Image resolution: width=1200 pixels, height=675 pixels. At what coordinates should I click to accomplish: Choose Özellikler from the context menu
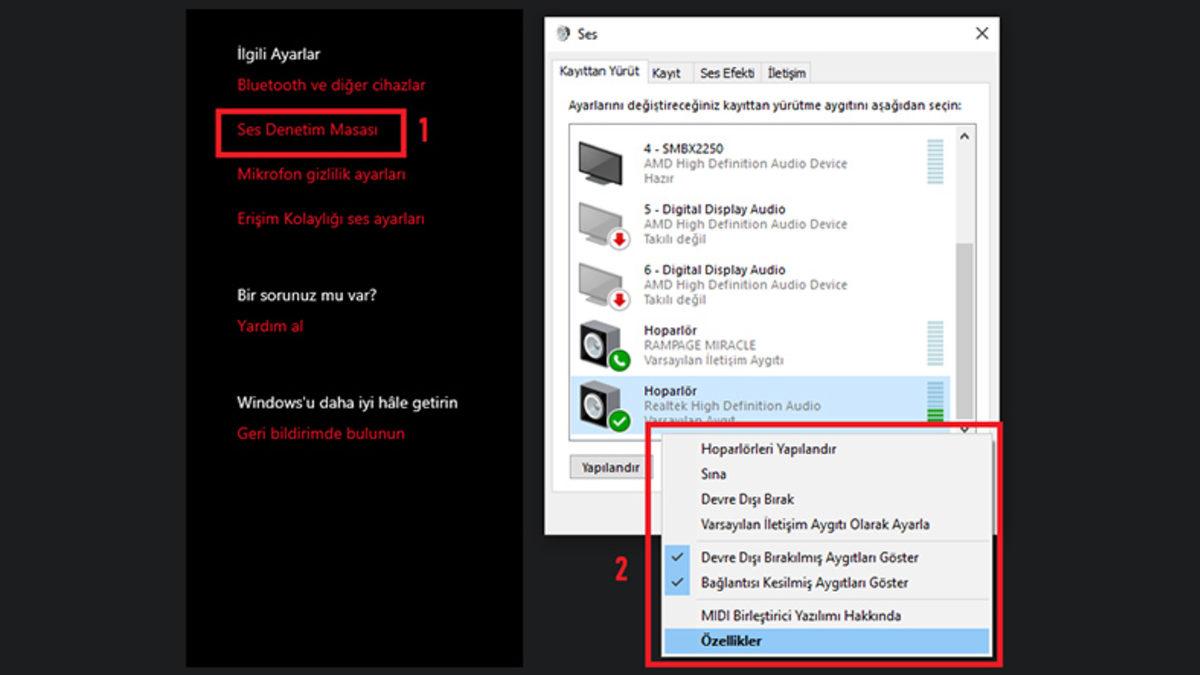click(731, 641)
